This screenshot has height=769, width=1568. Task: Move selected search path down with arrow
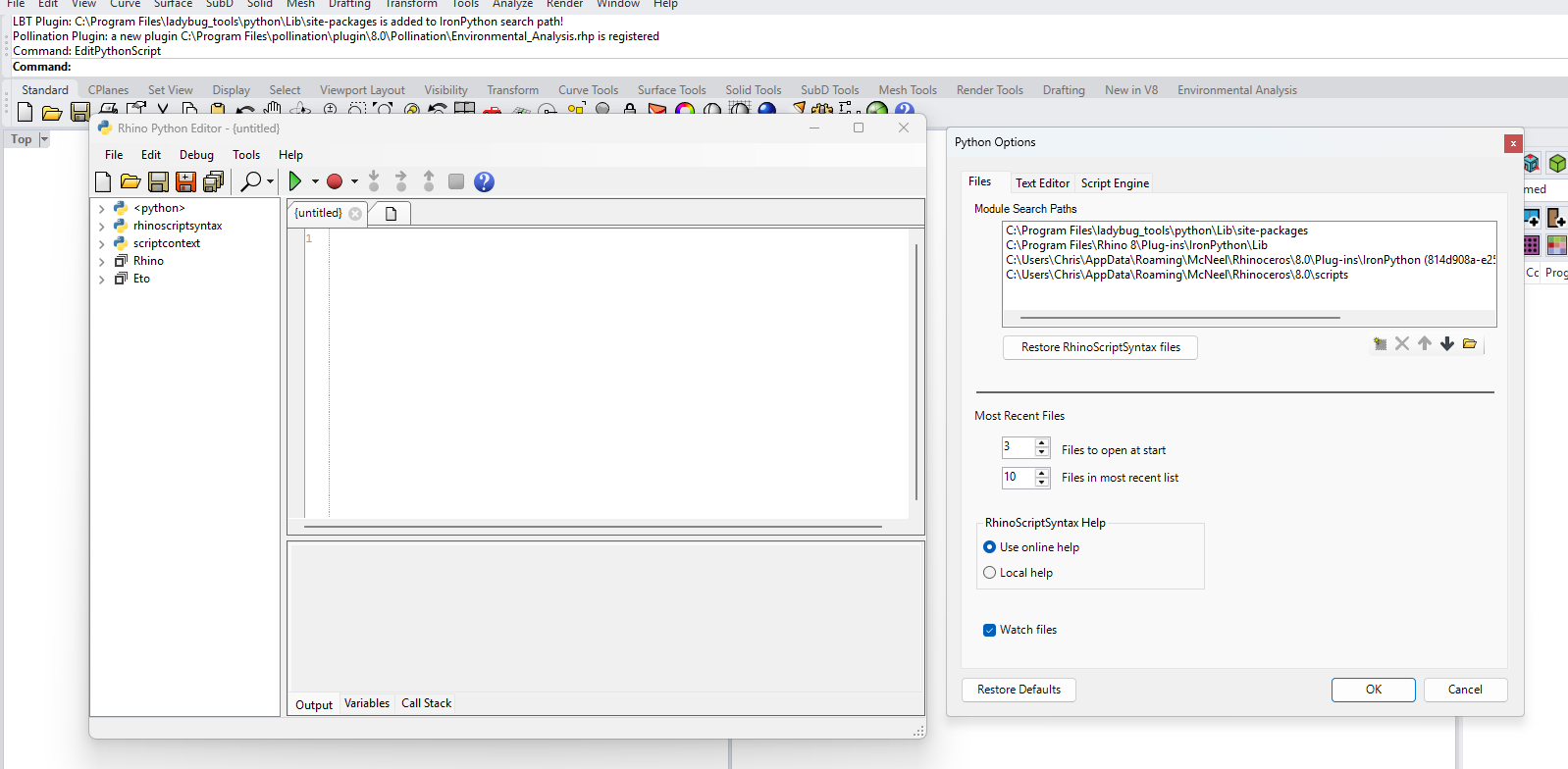(x=1447, y=343)
